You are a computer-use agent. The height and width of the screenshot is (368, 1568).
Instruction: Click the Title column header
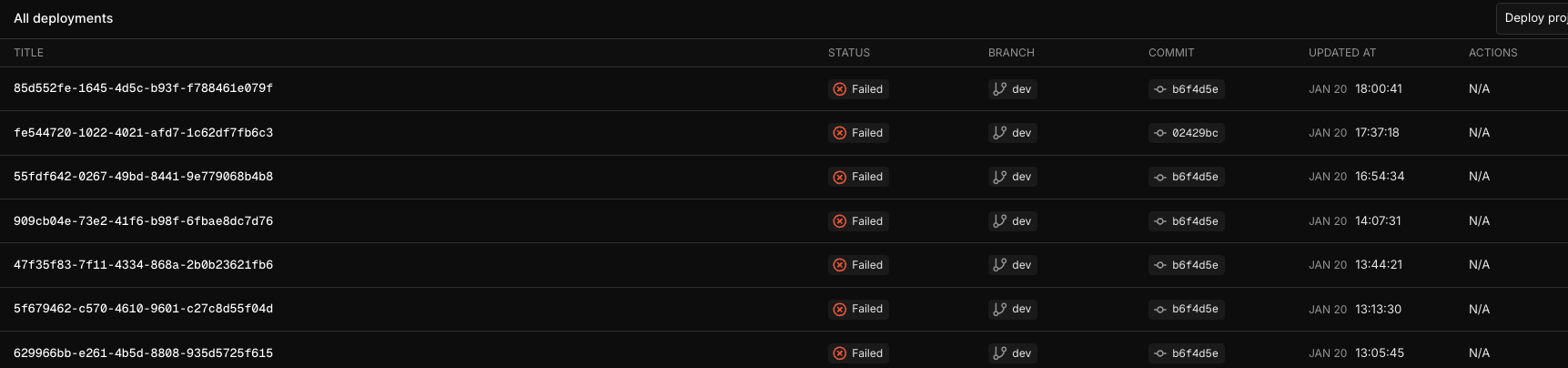click(28, 53)
